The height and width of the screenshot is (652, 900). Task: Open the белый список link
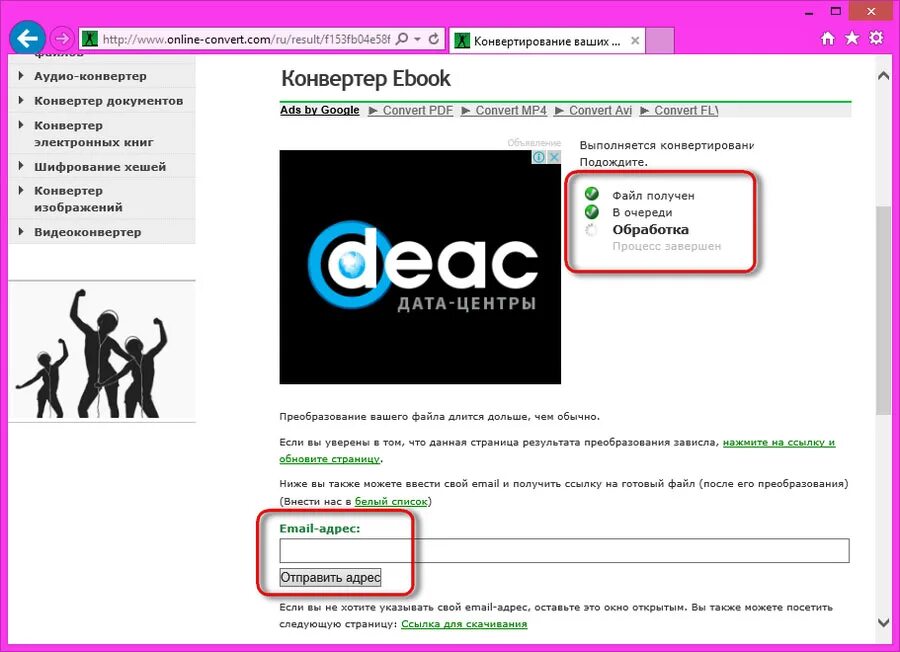coord(391,502)
